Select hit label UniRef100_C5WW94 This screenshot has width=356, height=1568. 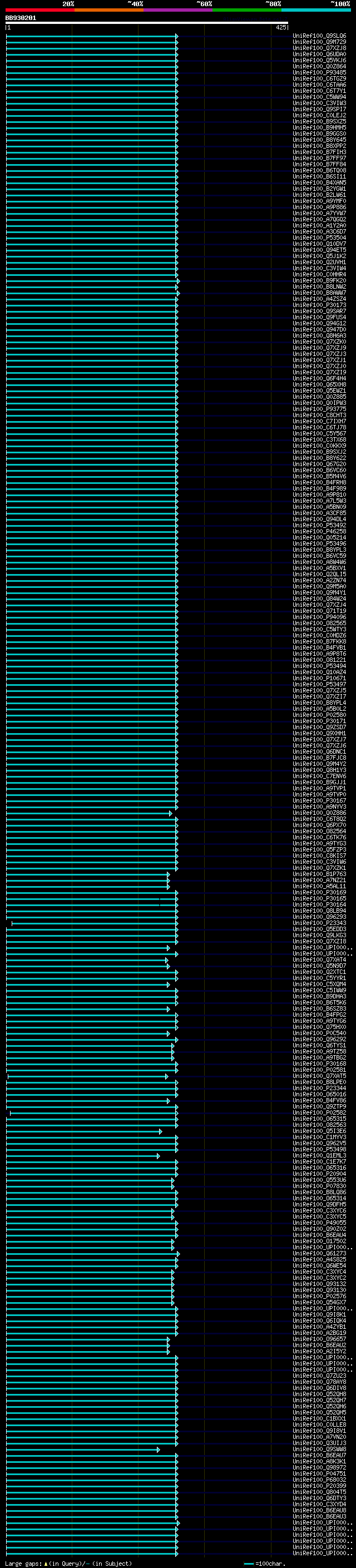click(319, 97)
